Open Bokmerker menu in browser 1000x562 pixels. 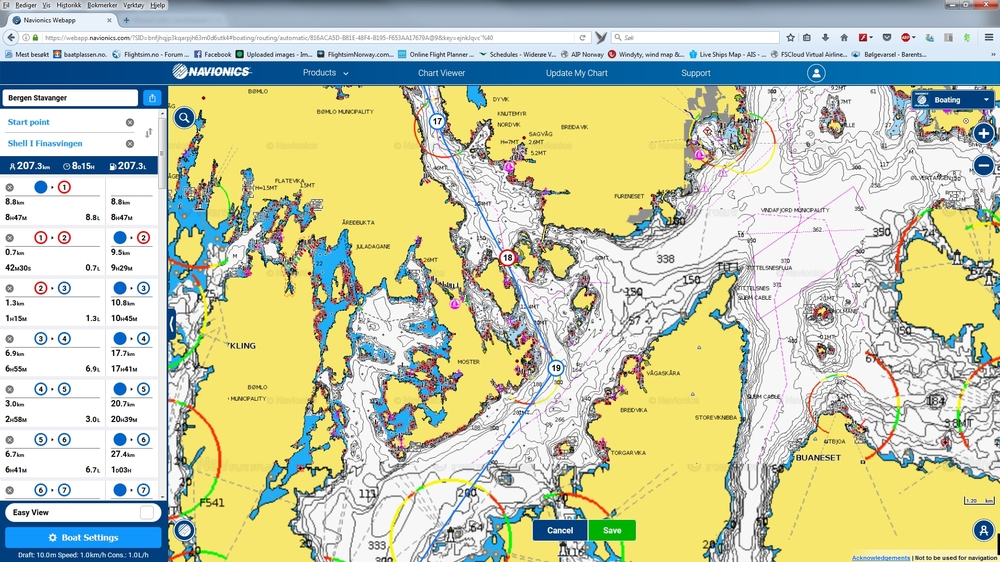tap(102, 5)
